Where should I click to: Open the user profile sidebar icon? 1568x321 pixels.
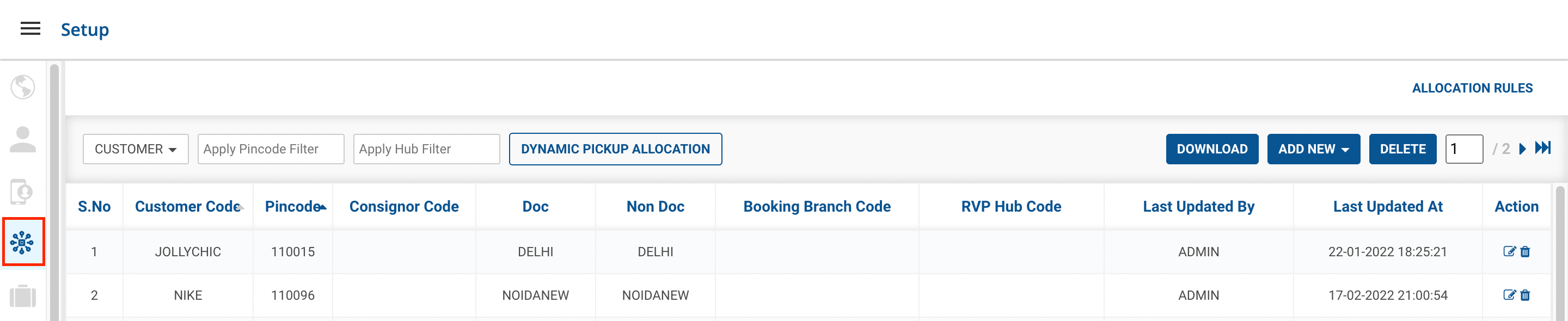point(23,140)
